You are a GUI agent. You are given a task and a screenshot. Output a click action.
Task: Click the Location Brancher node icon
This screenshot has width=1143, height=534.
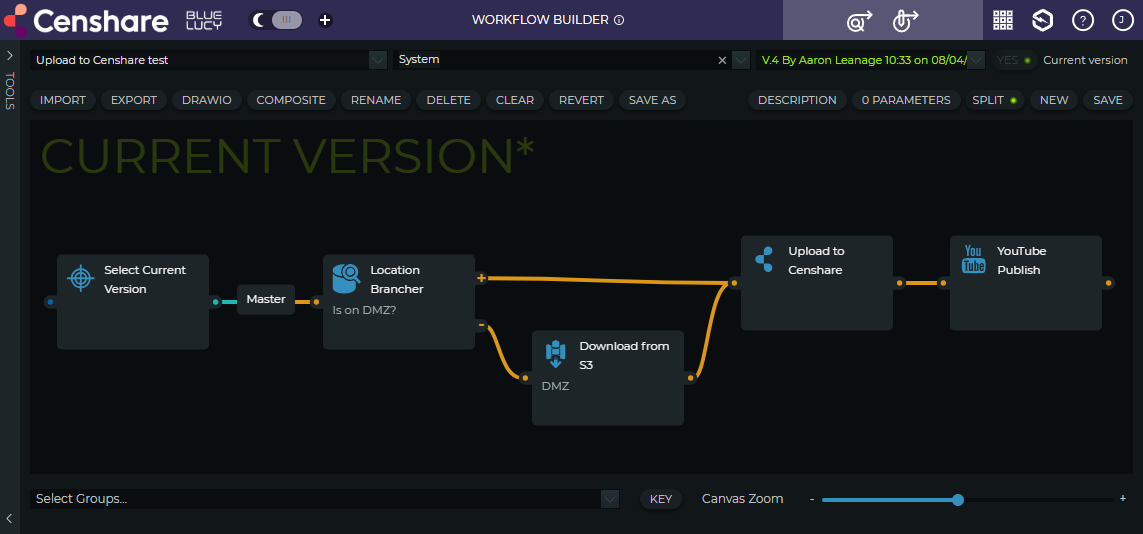click(347, 278)
